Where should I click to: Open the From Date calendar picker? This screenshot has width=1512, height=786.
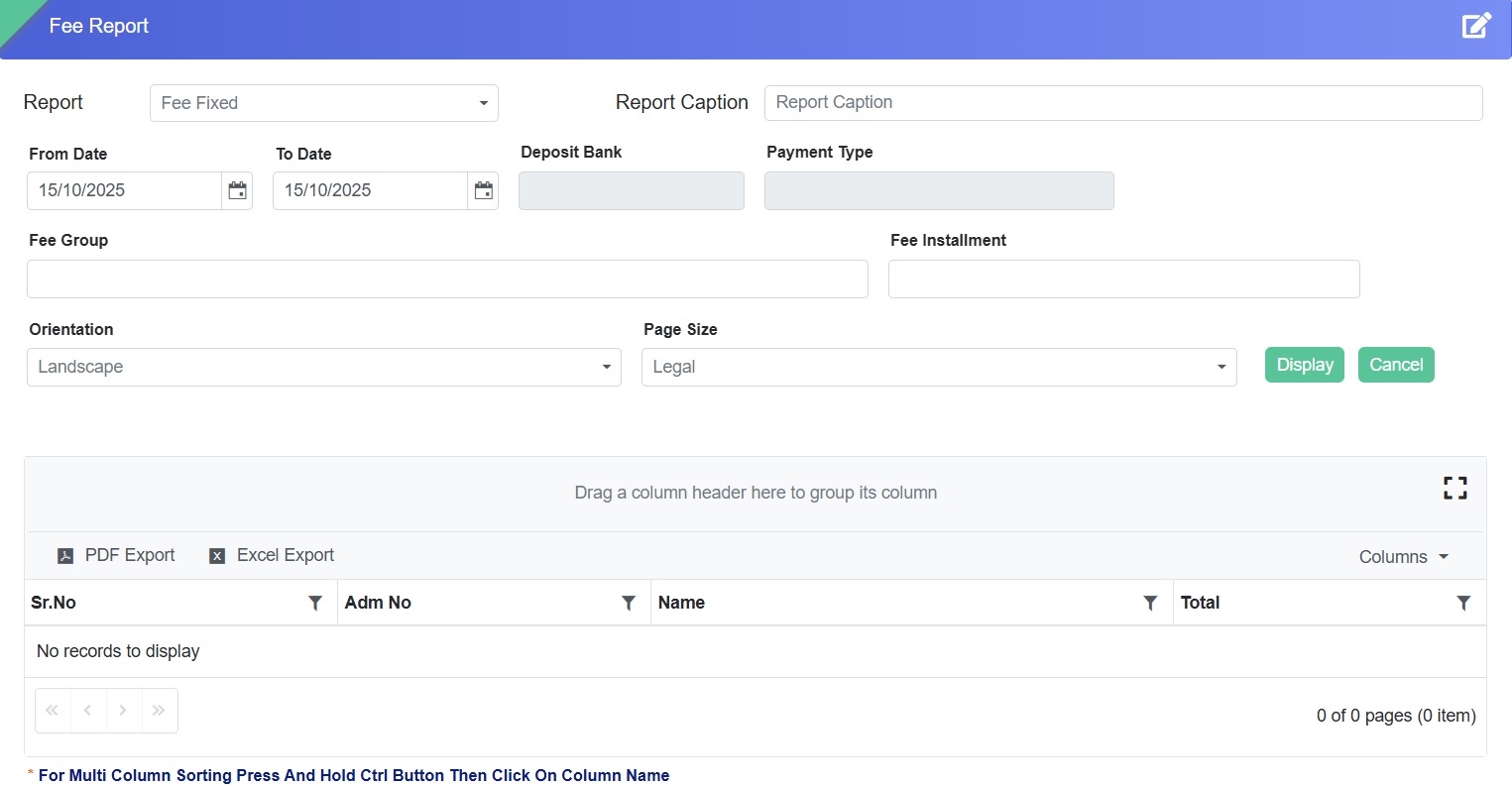pos(237,191)
